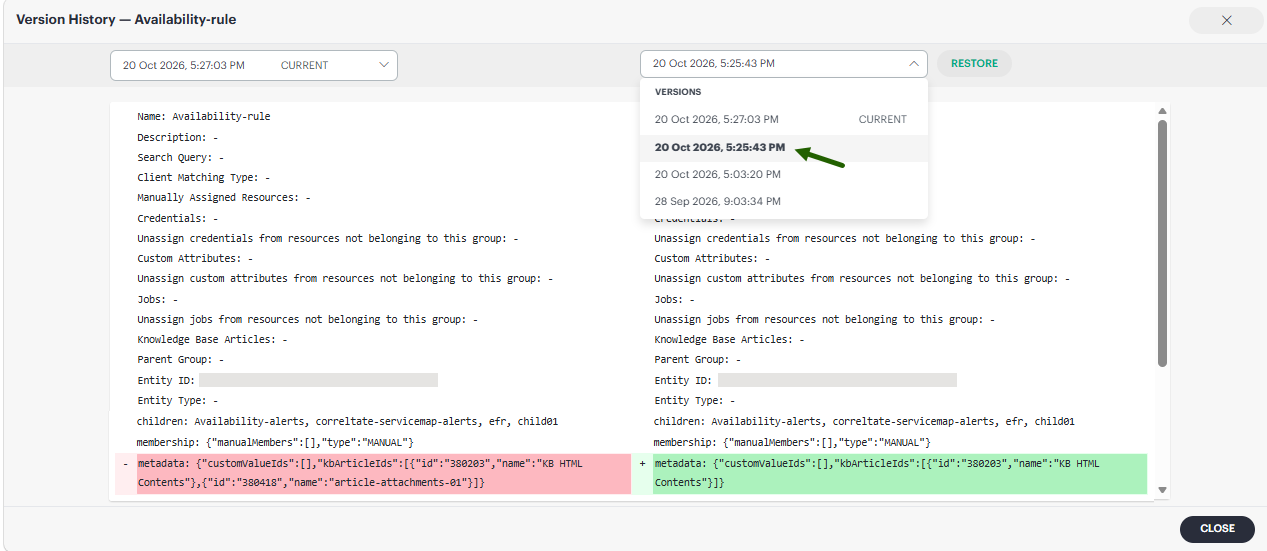1267x551 pixels.
Task: Click the plus marker on added metadata line
Action: click(642, 464)
